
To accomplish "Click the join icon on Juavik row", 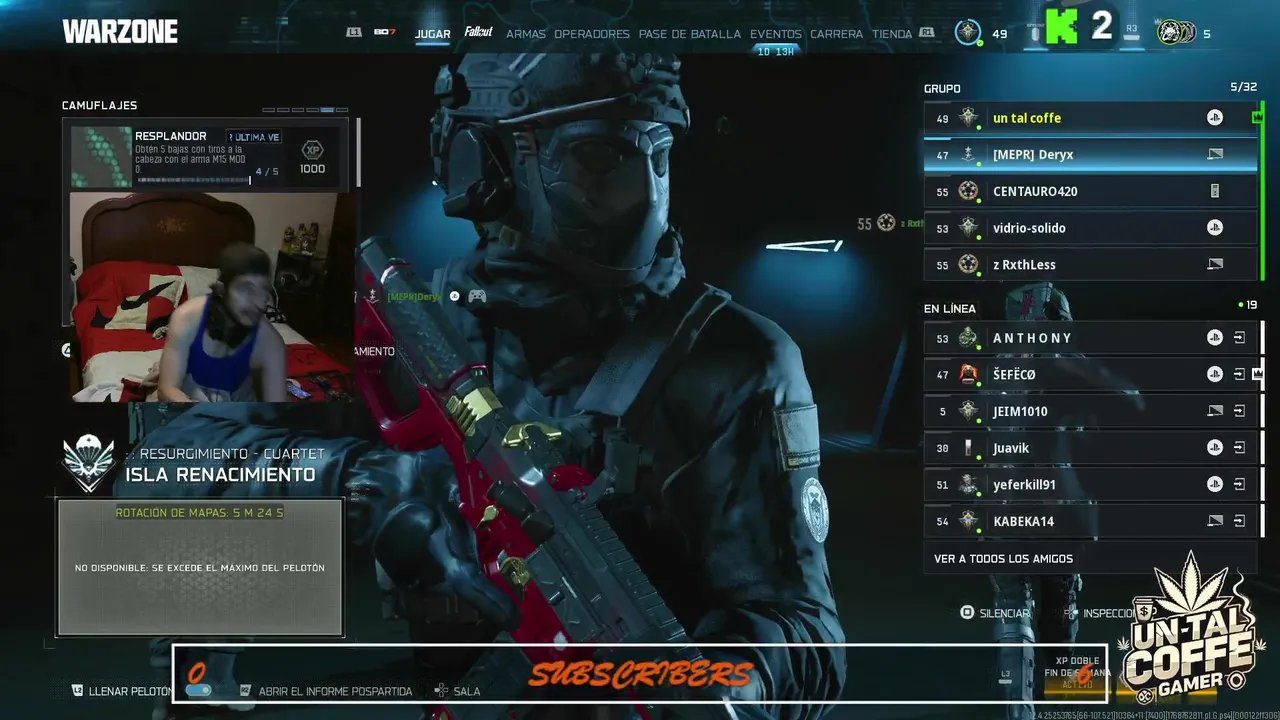I will coord(1239,448).
